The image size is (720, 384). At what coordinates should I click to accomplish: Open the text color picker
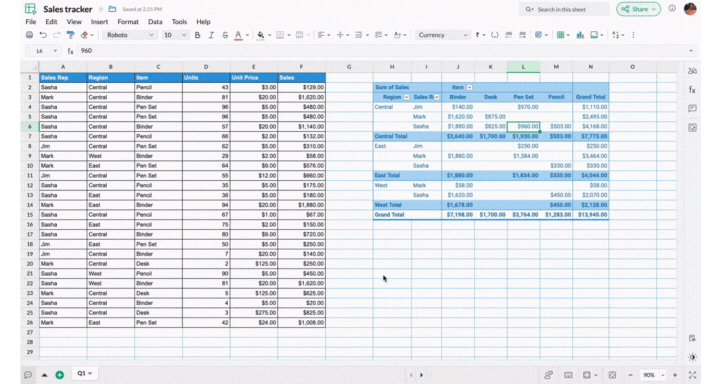(238, 35)
